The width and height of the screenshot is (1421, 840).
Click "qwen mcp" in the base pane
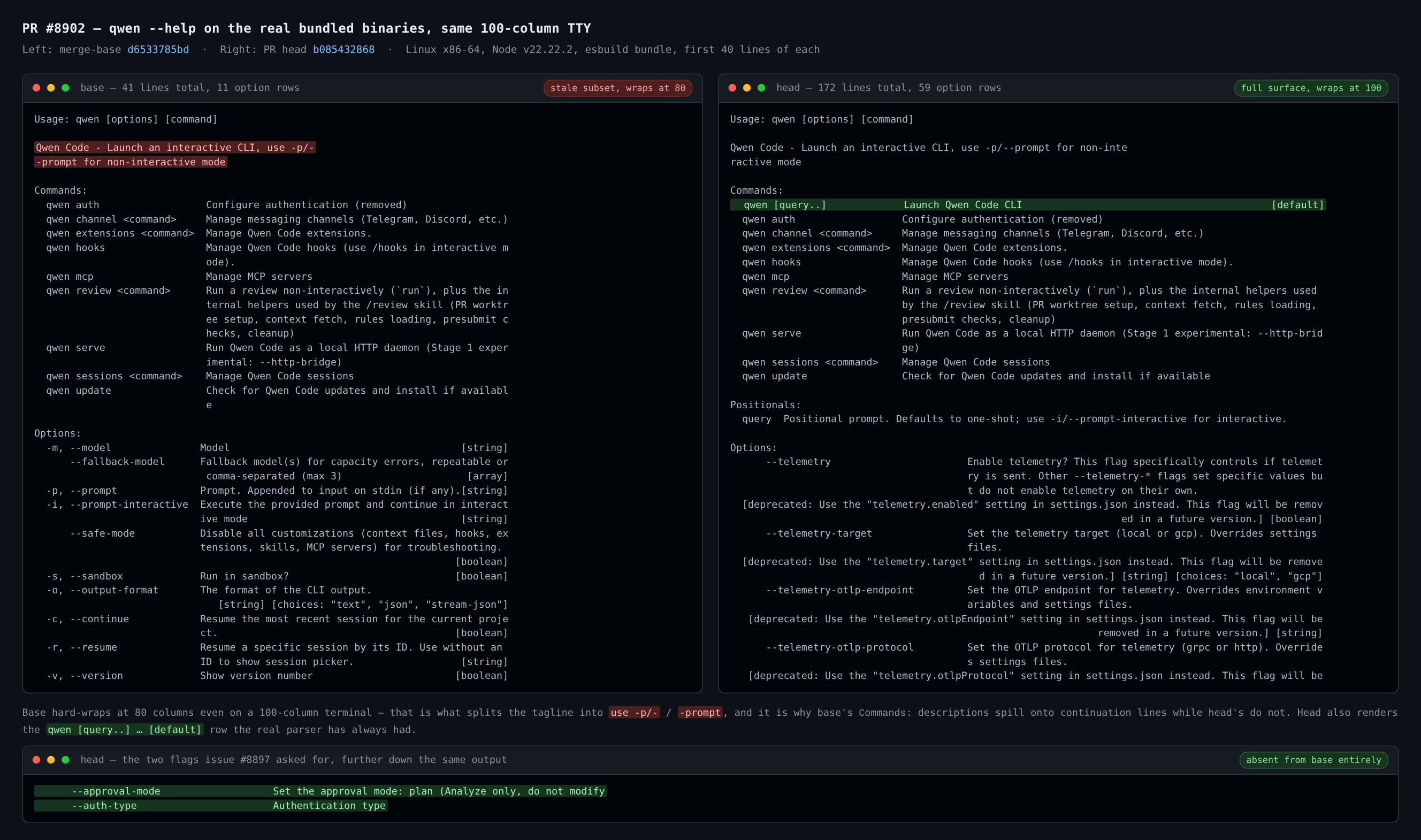[70, 277]
